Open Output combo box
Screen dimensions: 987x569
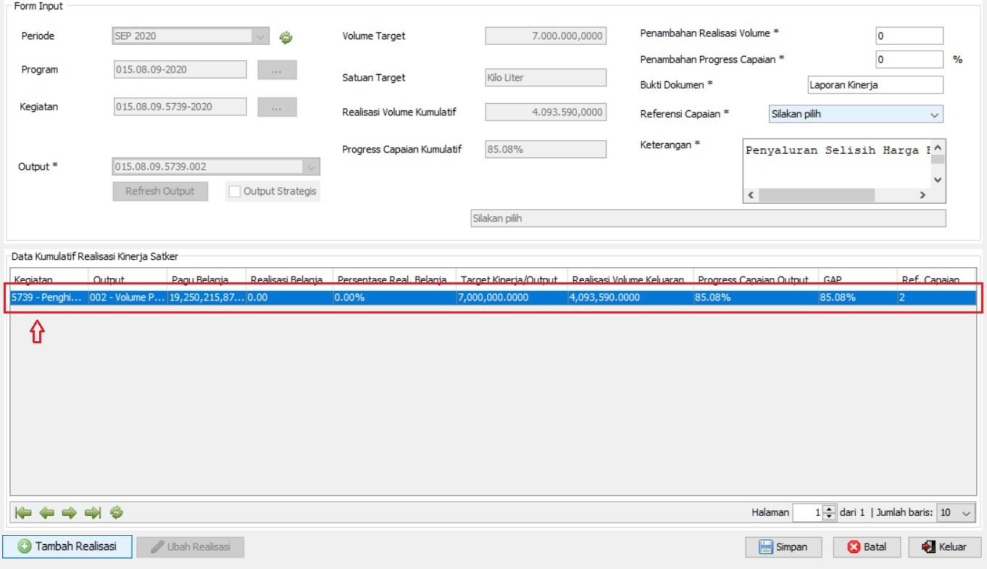216,167
